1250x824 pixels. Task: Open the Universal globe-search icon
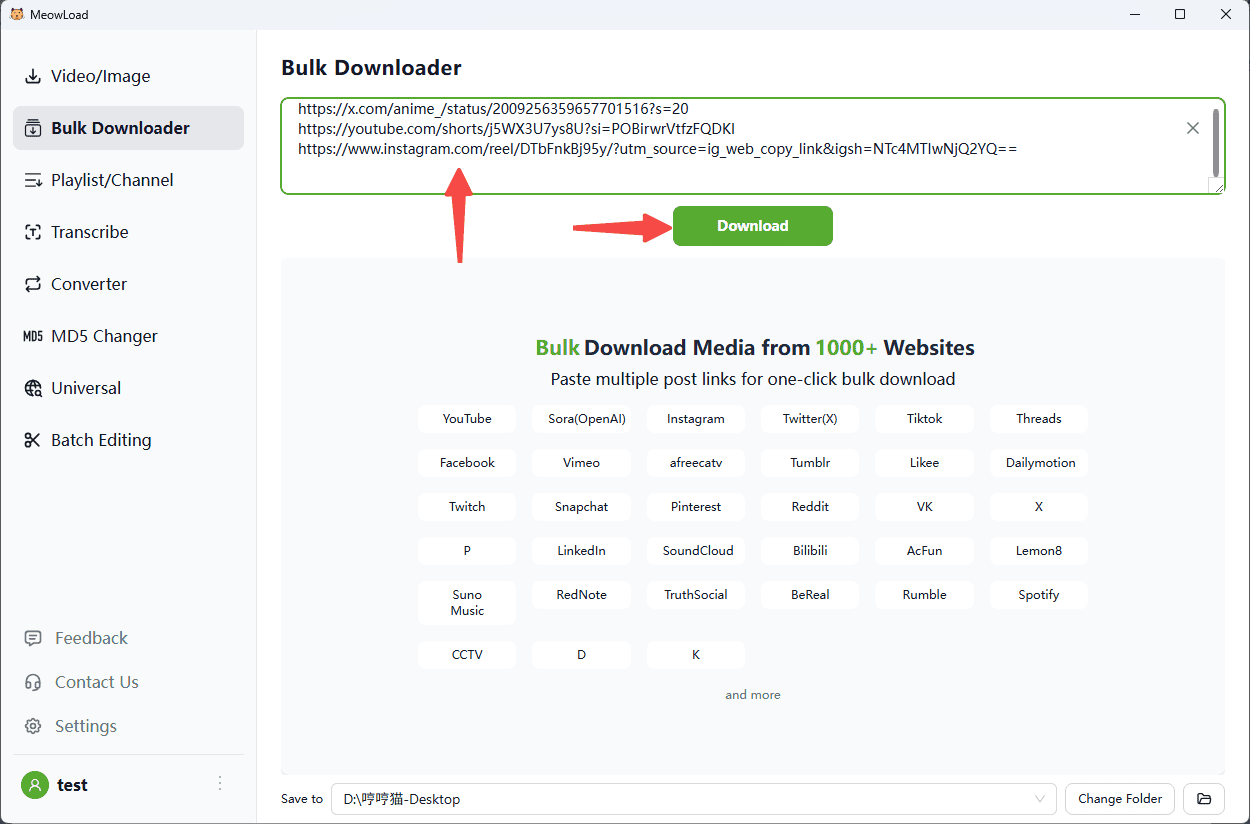click(x=33, y=388)
